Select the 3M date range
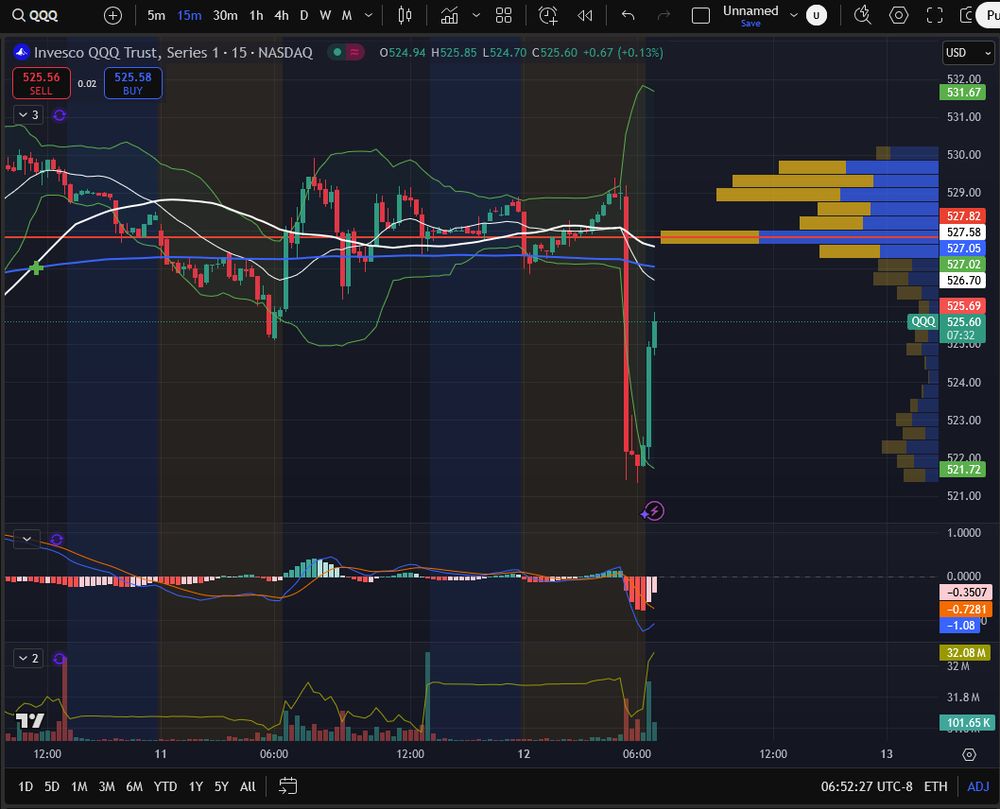 tap(107, 787)
